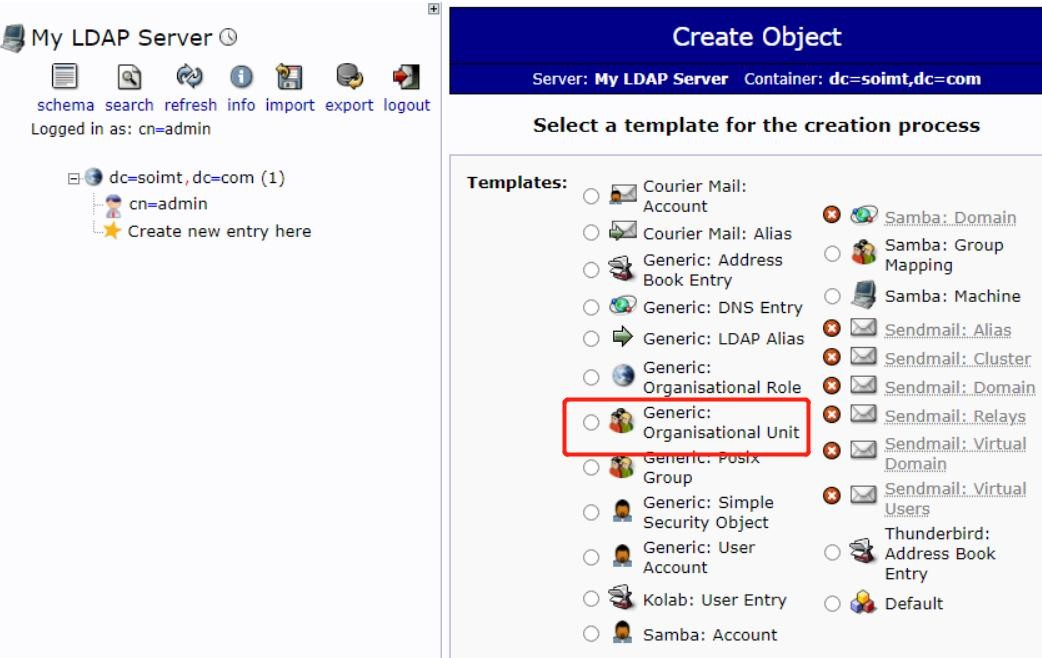Click Create new entry here
Screen dimensions: 1042x658
click(x=219, y=231)
